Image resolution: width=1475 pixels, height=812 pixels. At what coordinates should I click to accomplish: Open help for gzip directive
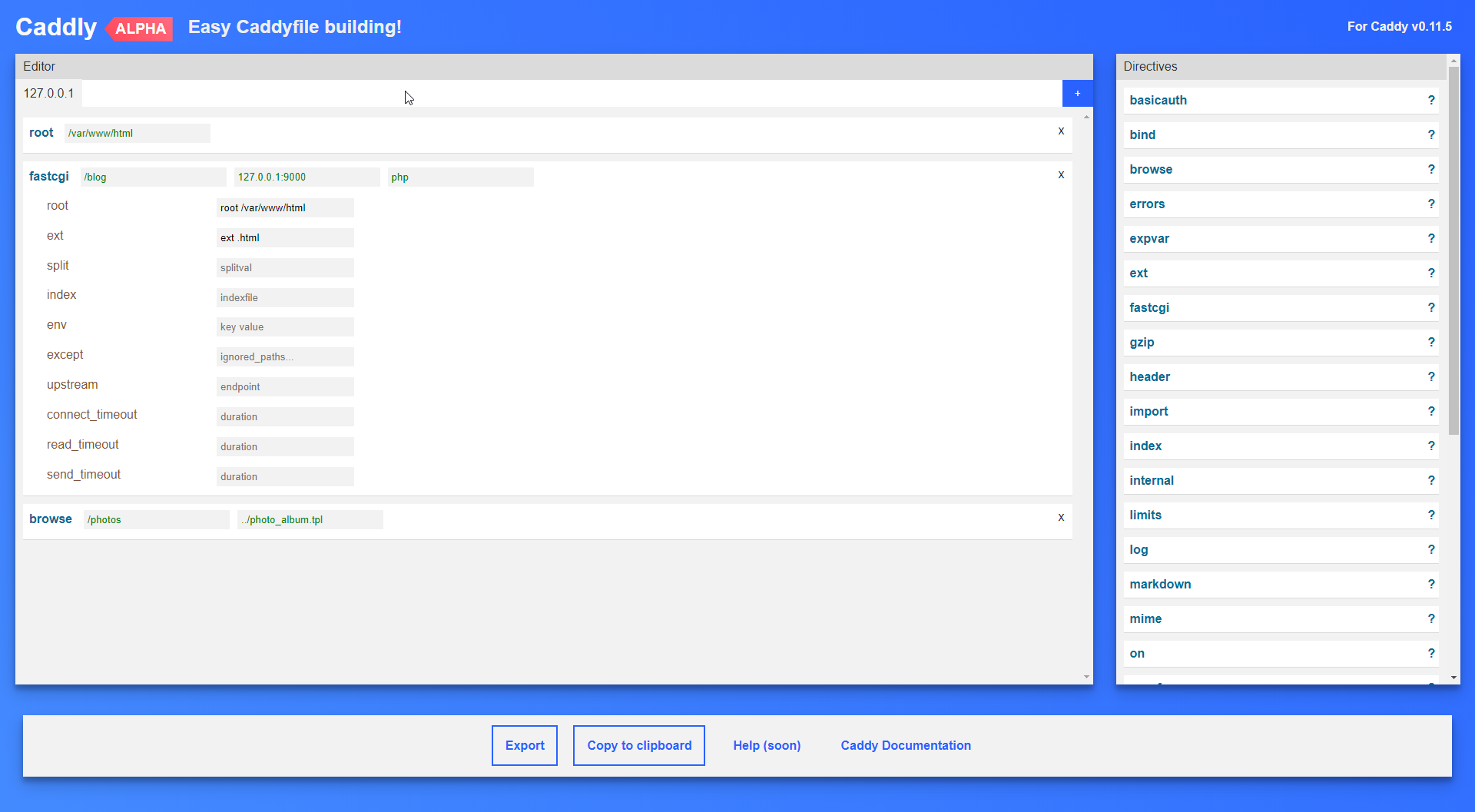tap(1431, 342)
